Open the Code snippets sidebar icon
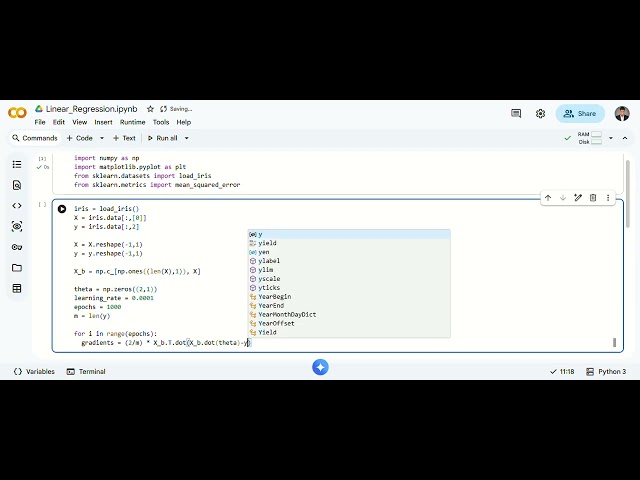Screen dimensions: 640x480 [x=17, y=206]
